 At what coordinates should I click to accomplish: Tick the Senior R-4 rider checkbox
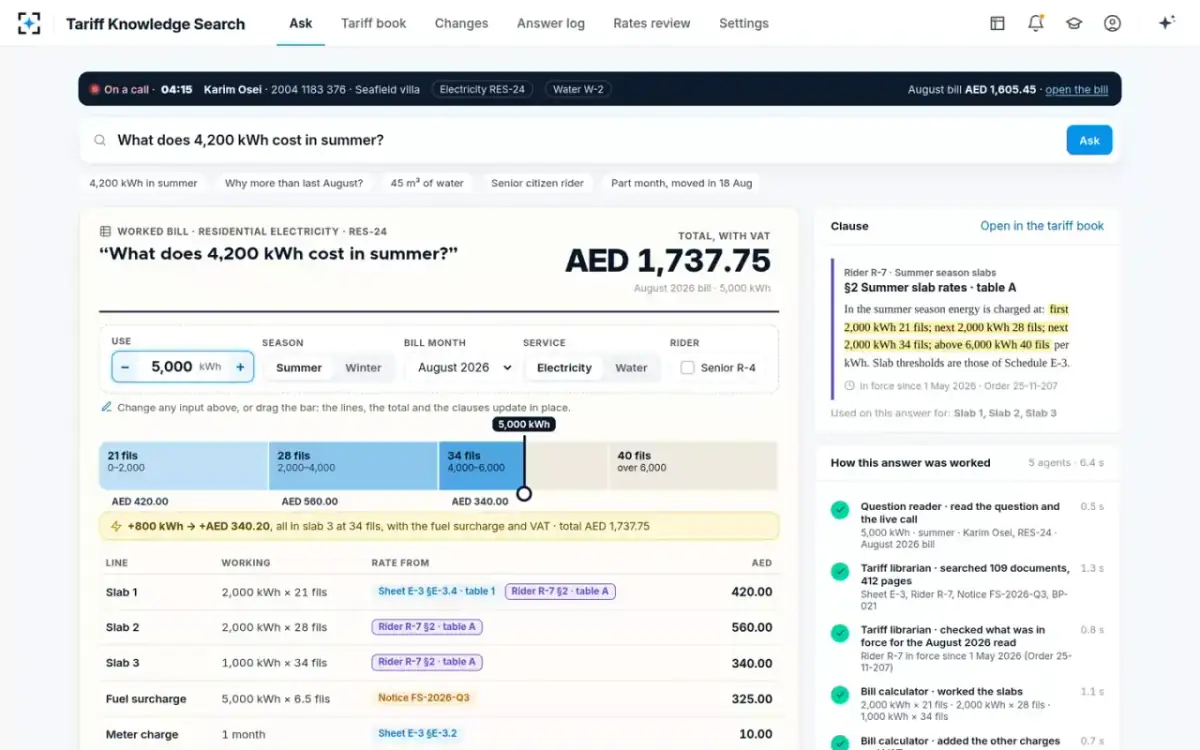click(687, 367)
